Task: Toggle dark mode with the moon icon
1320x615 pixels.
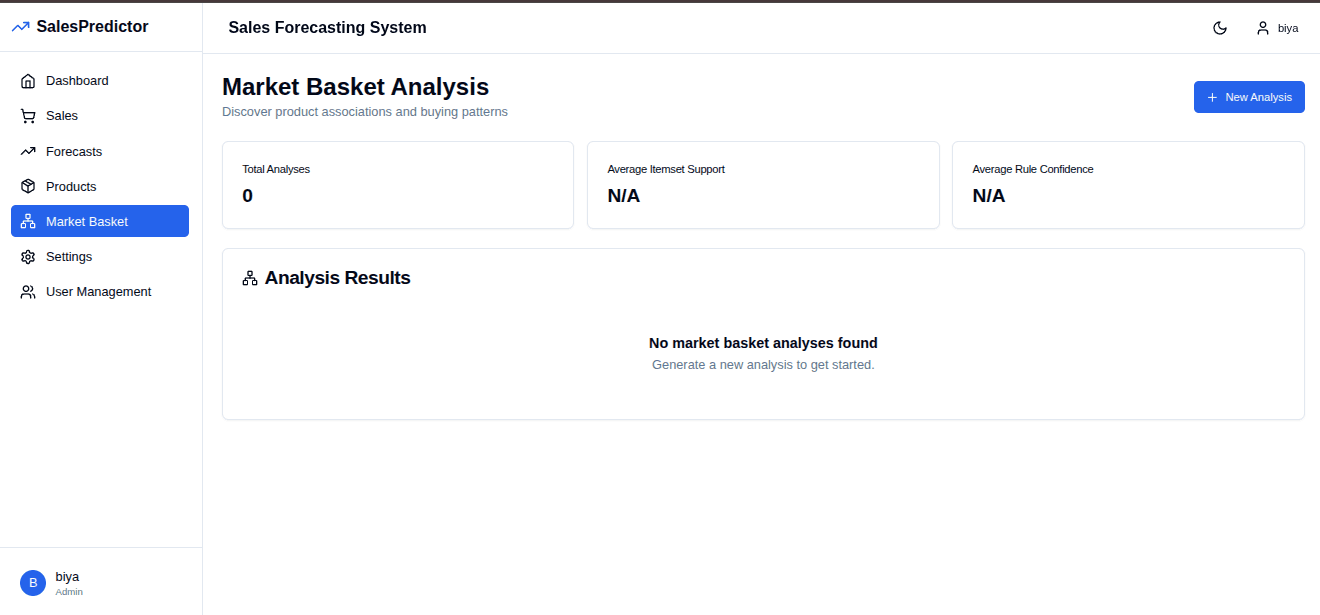Action: pyautogui.click(x=1220, y=28)
